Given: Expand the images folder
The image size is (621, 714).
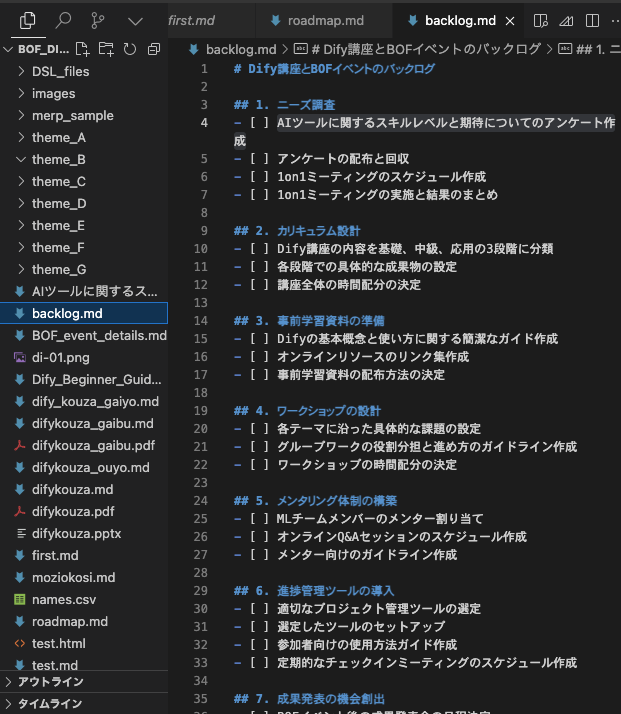Looking at the screenshot, I should (x=84, y=93).
